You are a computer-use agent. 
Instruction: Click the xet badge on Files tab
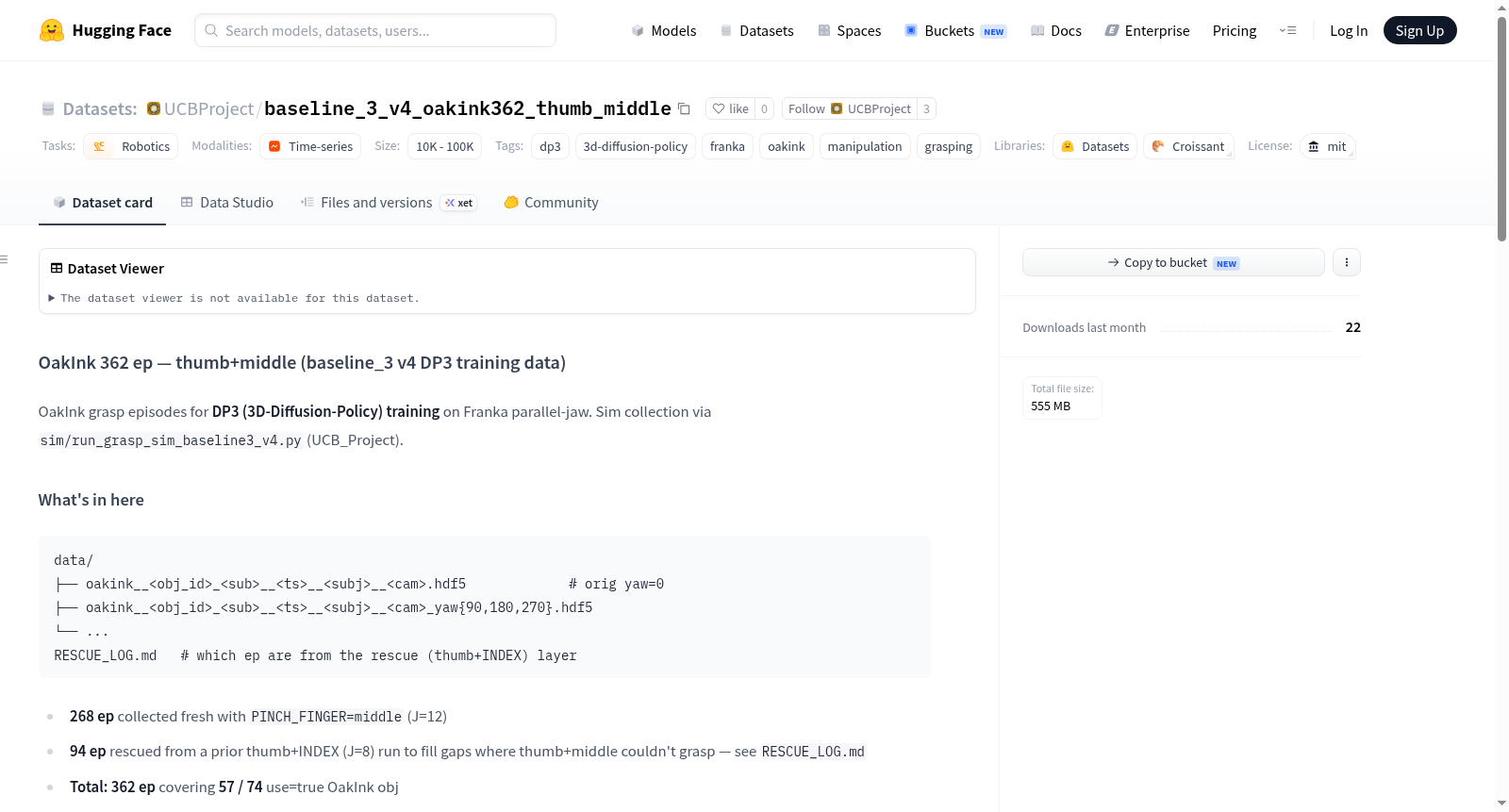459,203
